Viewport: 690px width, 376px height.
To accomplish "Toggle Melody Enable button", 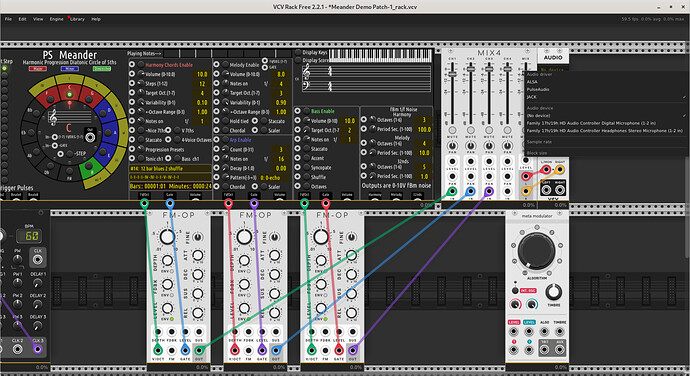I will [225, 65].
